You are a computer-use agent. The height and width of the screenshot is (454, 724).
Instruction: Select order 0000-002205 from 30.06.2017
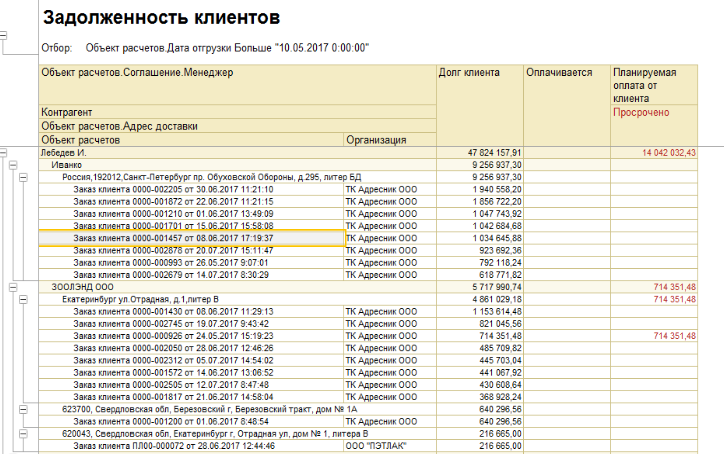[190, 189]
